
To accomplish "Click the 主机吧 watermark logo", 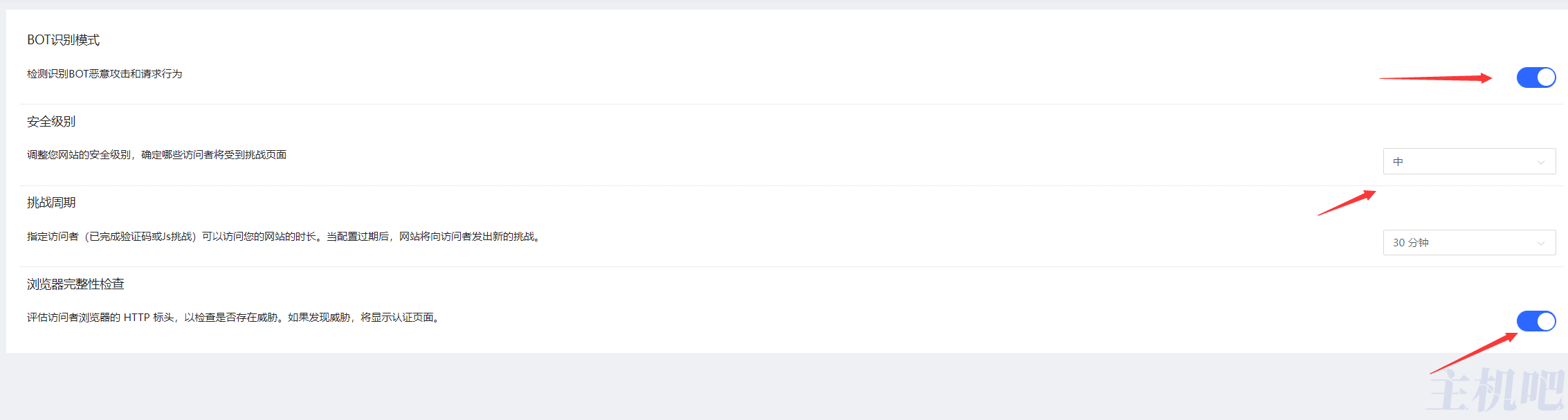I will pyautogui.click(x=1495, y=391).
